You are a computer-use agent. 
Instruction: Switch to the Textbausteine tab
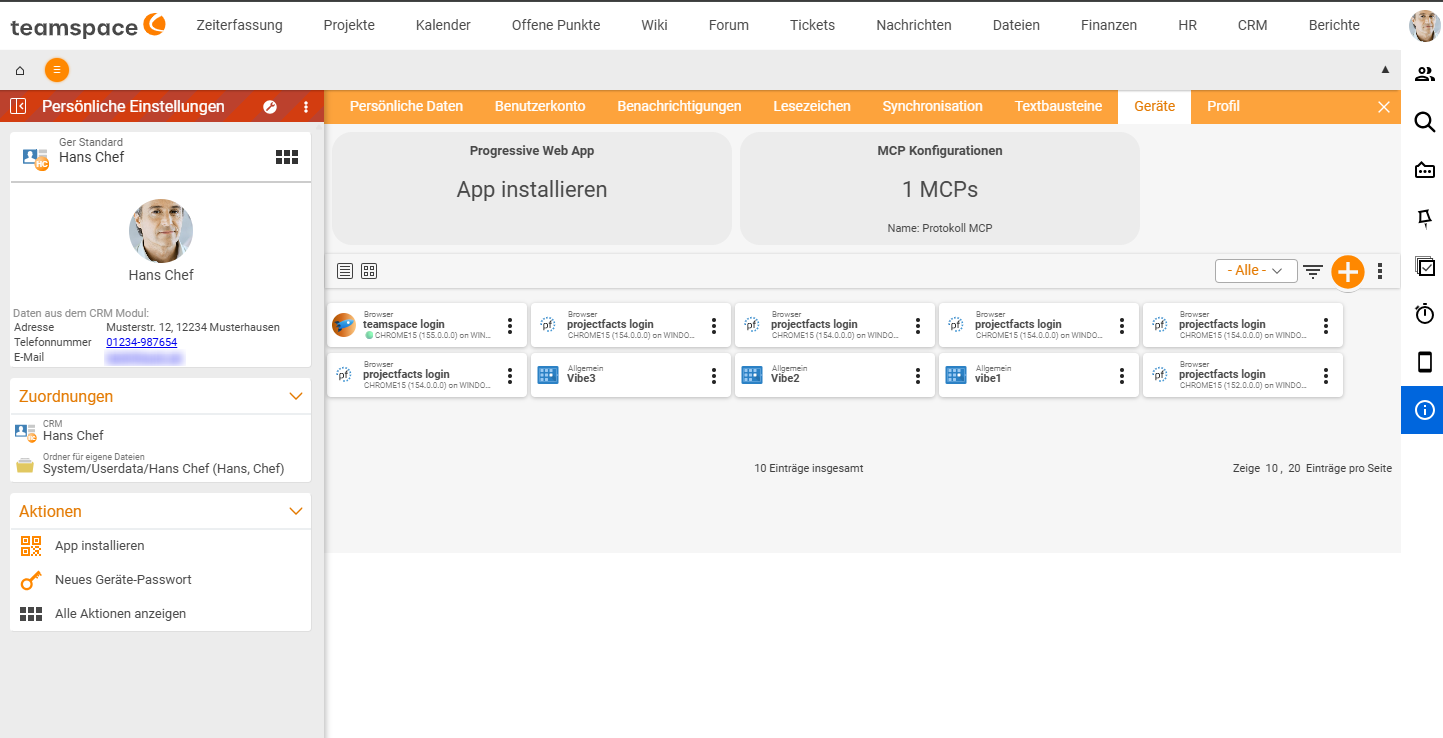[x=1058, y=106]
